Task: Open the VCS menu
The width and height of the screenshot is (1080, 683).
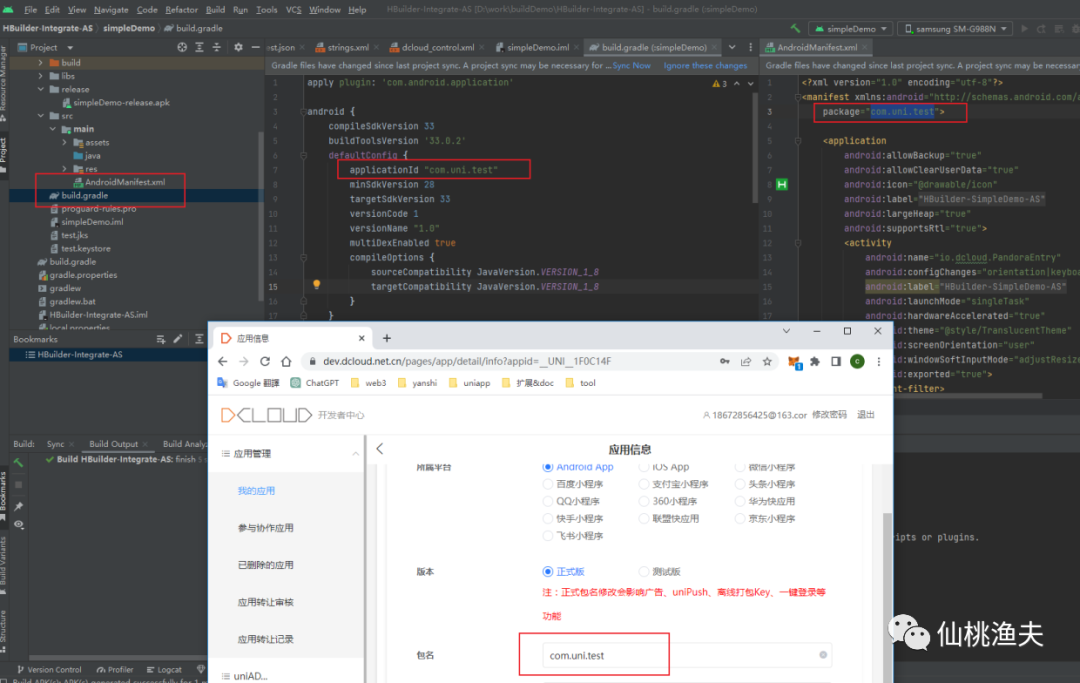Action: [293, 10]
